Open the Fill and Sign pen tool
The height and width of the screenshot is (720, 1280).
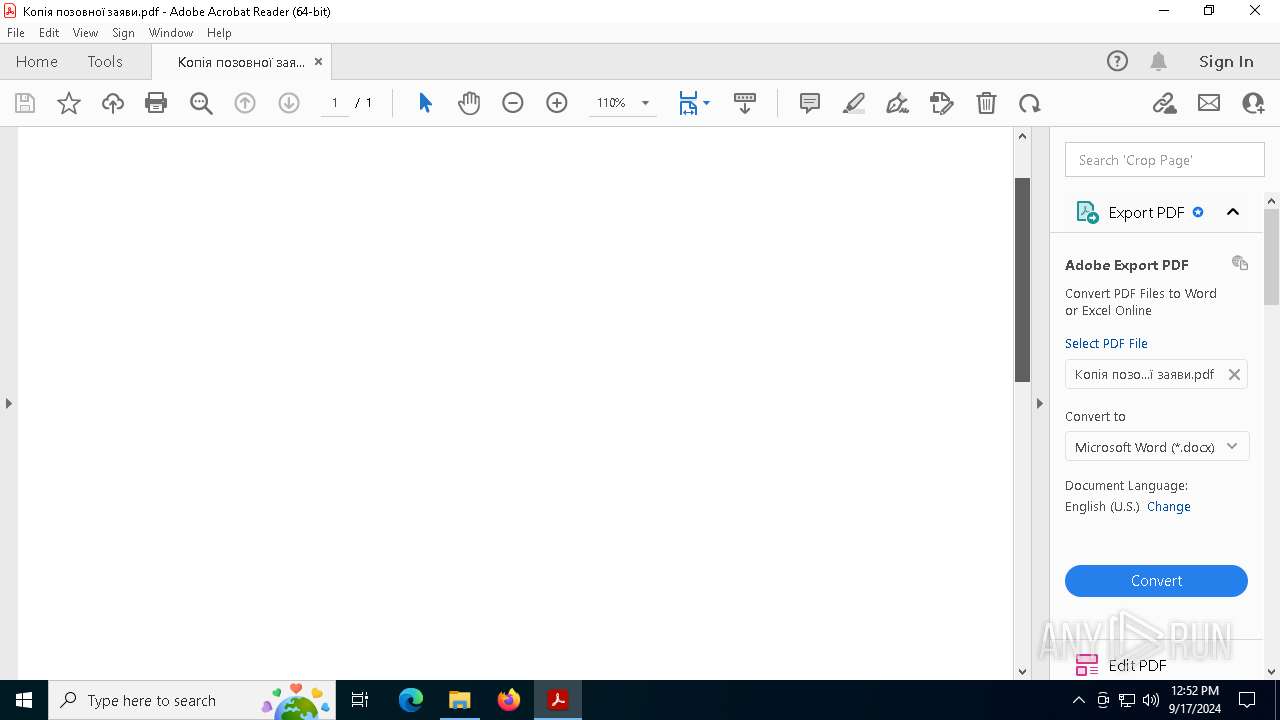coord(898,103)
